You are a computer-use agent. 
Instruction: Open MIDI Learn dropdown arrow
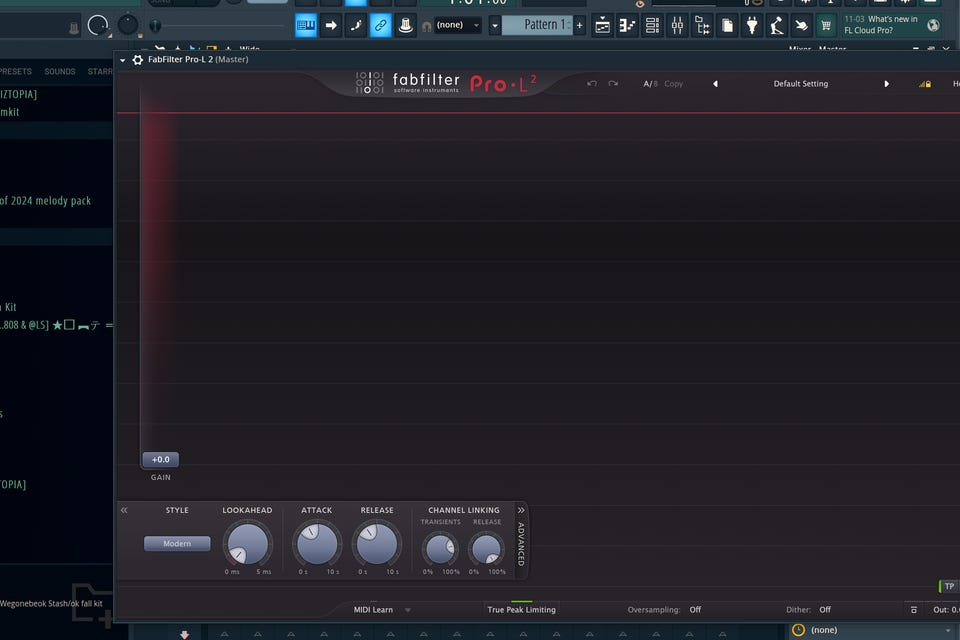coord(408,610)
